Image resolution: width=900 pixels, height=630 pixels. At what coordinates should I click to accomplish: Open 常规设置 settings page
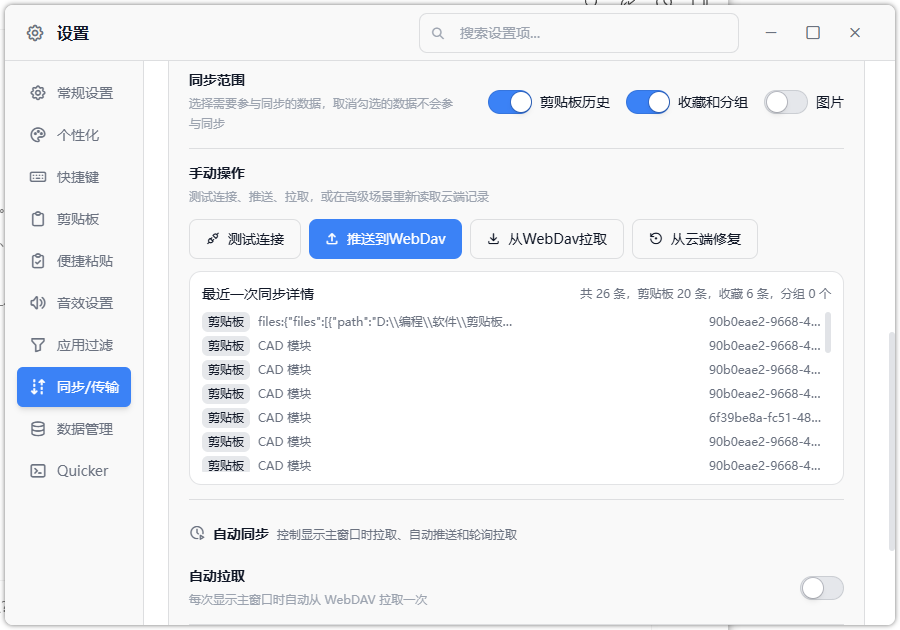[x=74, y=93]
